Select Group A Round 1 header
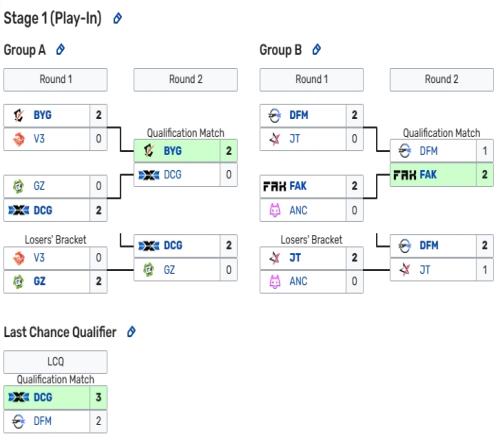The height and width of the screenshot is (440, 500). coord(55,80)
